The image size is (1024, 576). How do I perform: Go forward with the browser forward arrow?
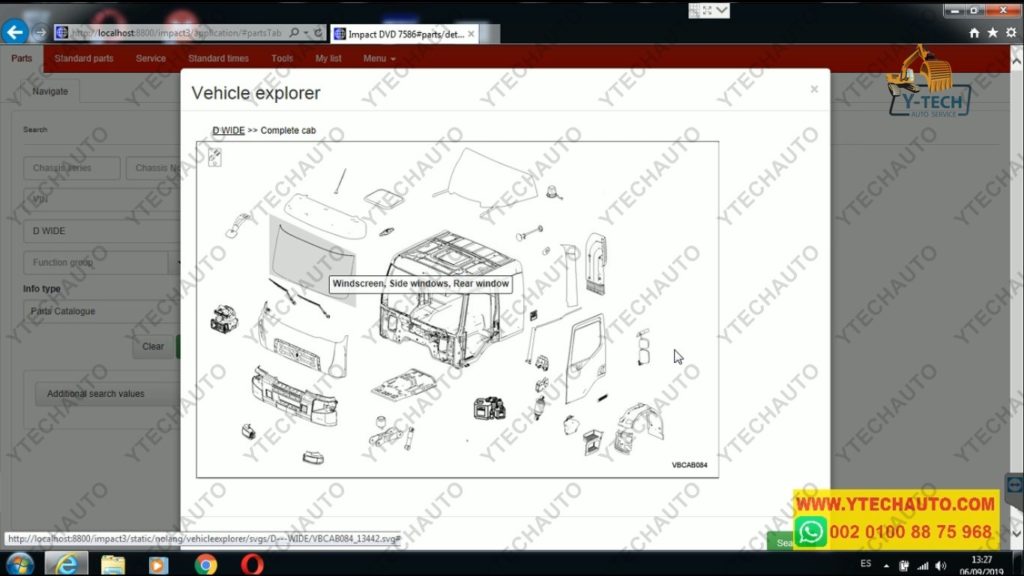pyautogui.click(x=40, y=33)
